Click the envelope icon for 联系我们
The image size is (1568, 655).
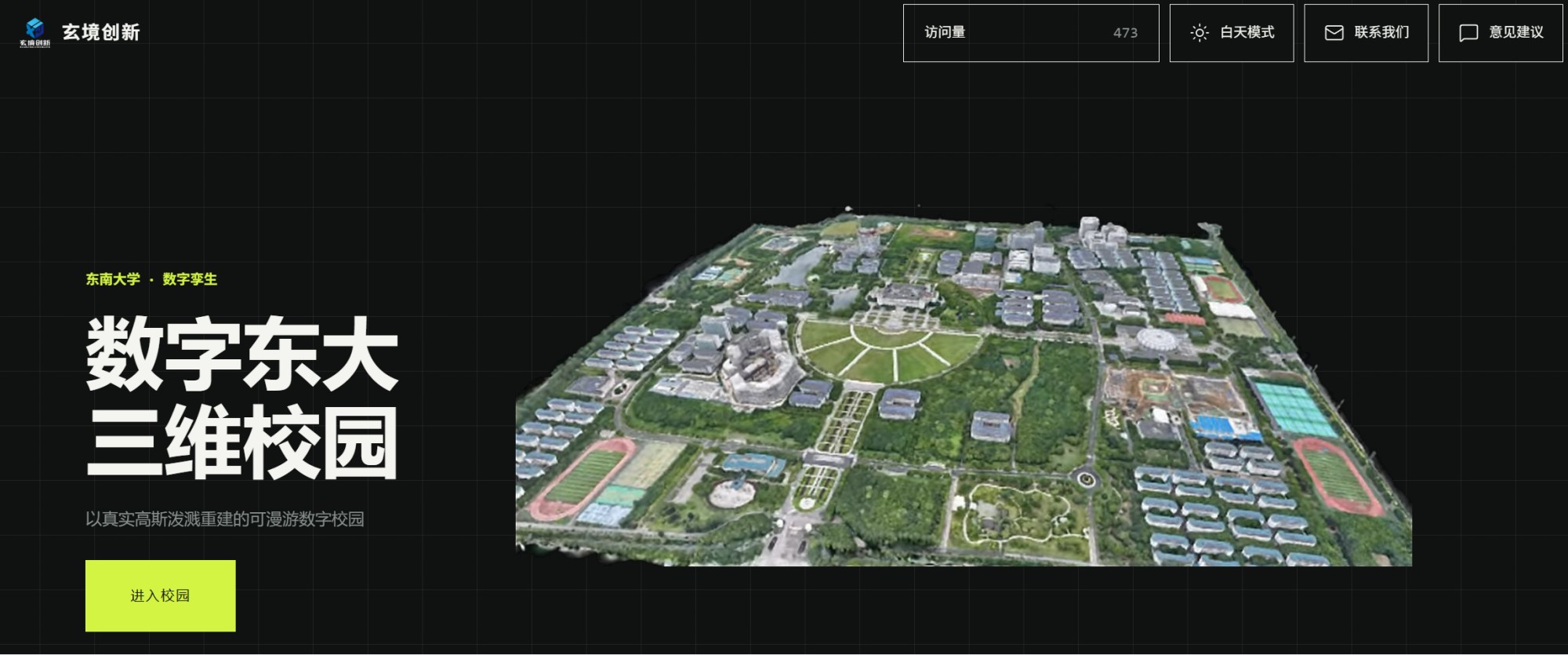point(1334,33)
